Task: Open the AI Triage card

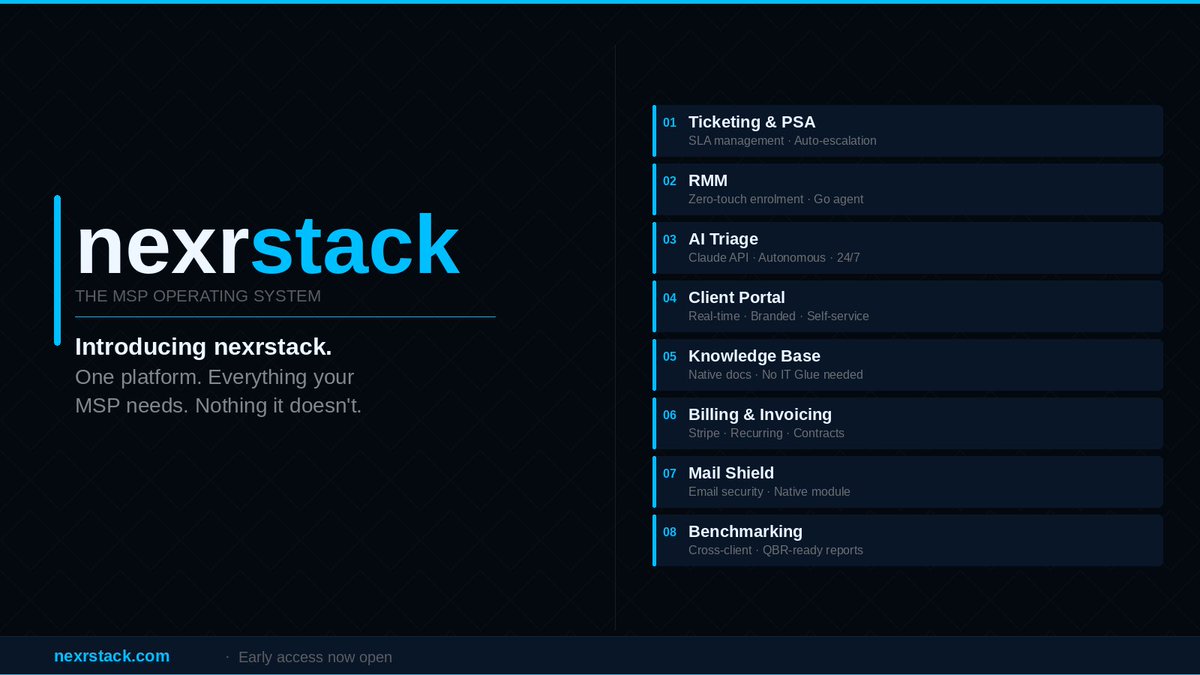Action: [908, 248]
